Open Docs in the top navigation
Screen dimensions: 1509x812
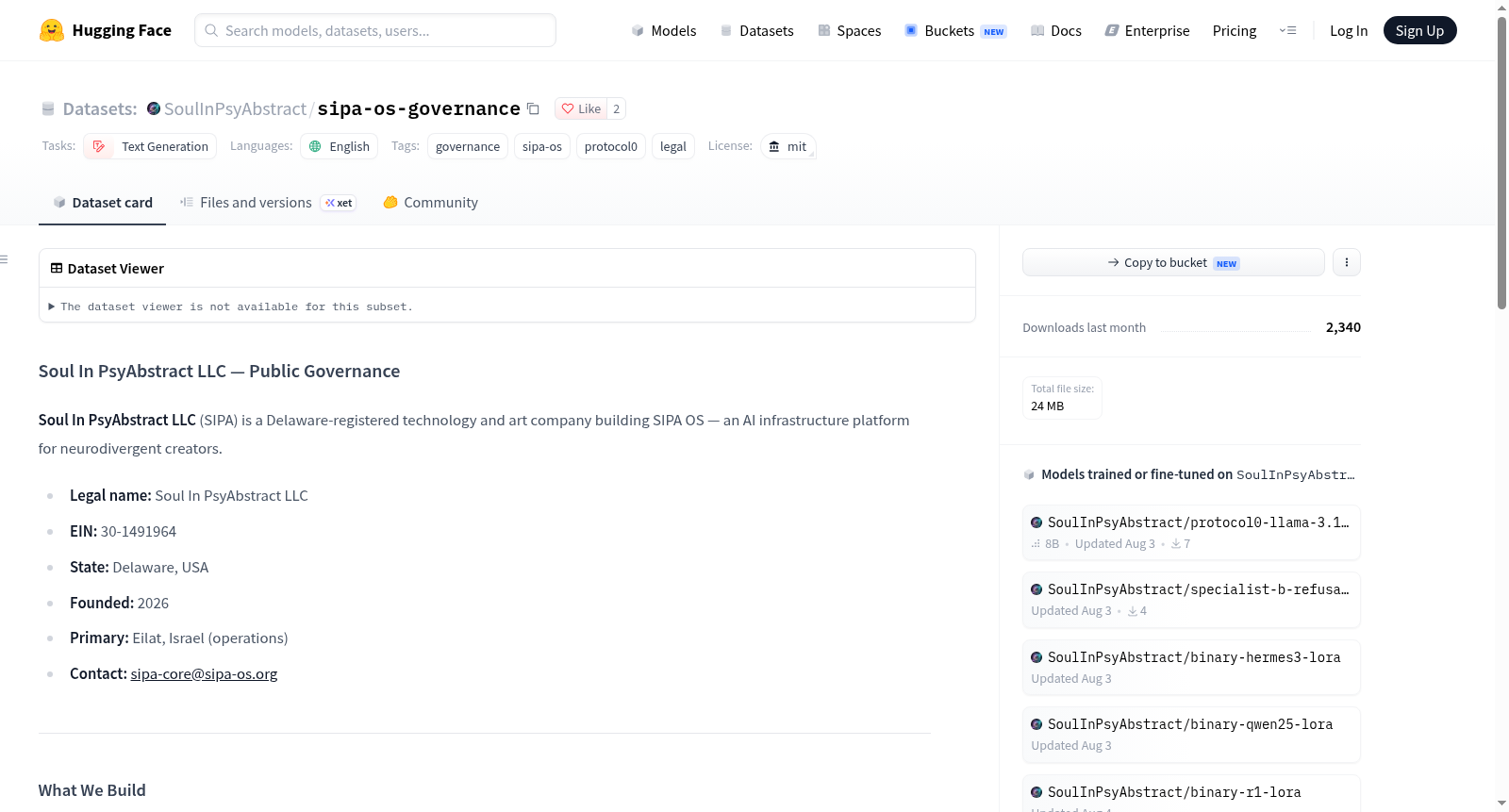(x=1056, y=30)
